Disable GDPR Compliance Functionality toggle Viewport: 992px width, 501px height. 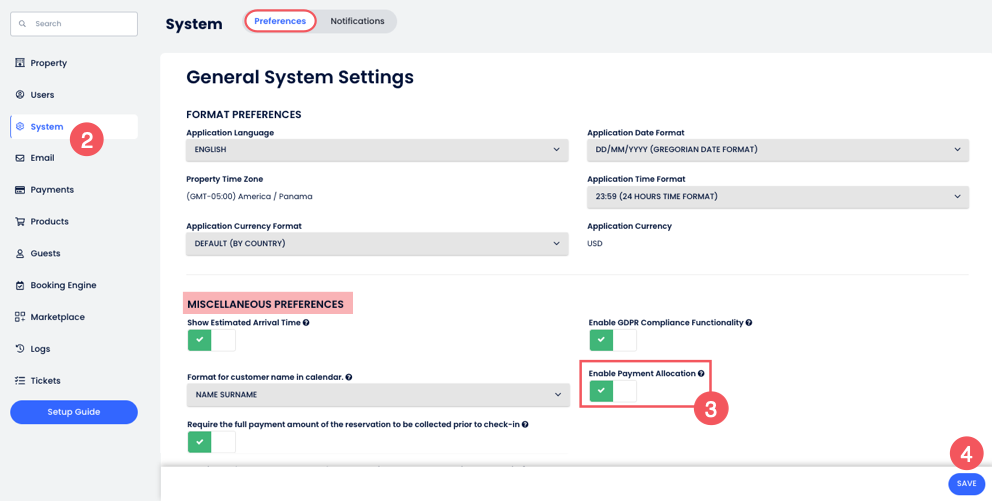[x=612, y=340]
